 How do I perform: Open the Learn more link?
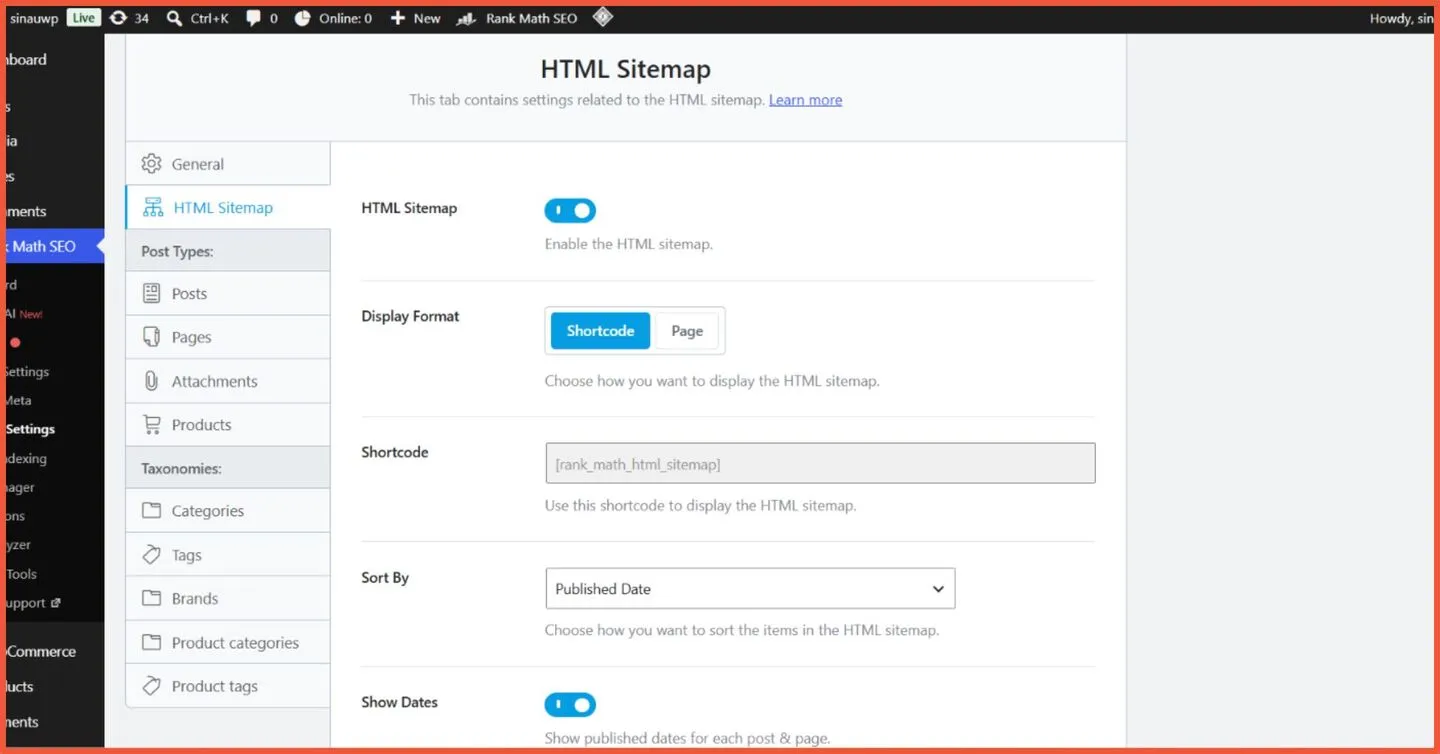805,100
